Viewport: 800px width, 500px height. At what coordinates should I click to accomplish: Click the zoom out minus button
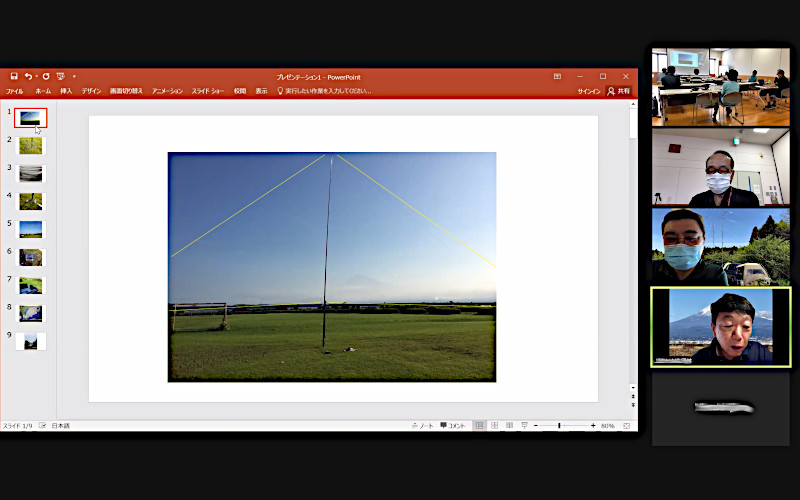click(536, 426)
